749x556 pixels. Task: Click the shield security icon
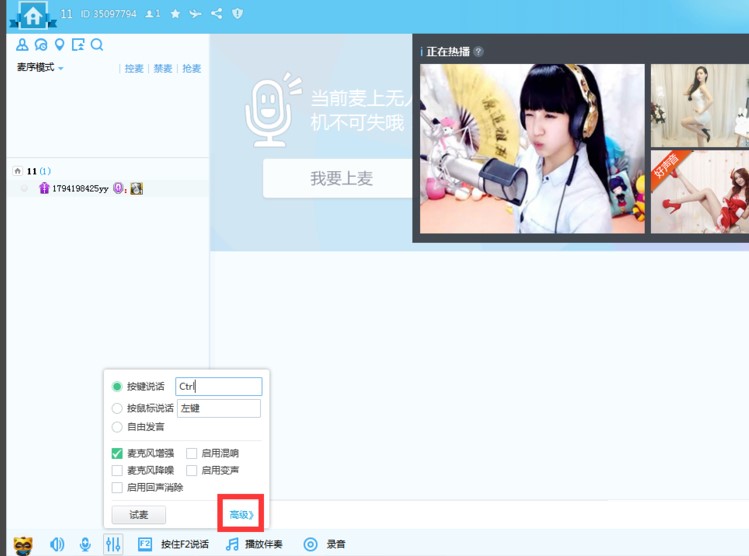pyautogui.click(x=237, y=14)
